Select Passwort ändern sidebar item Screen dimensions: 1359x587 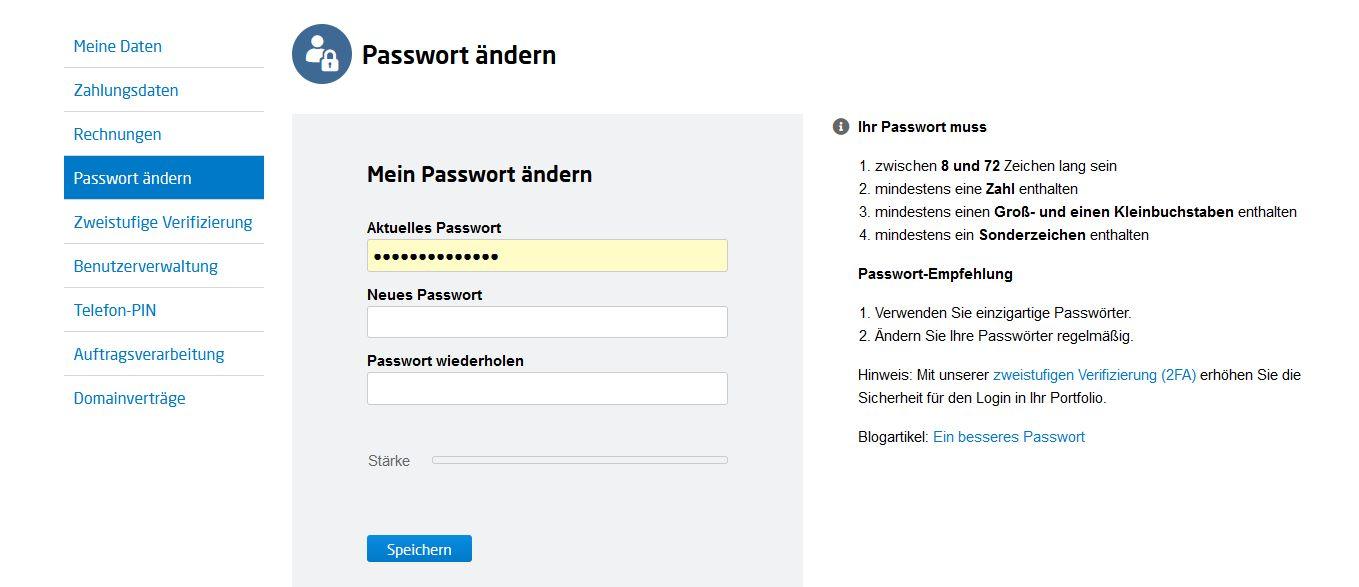click(x=133, y=178)
